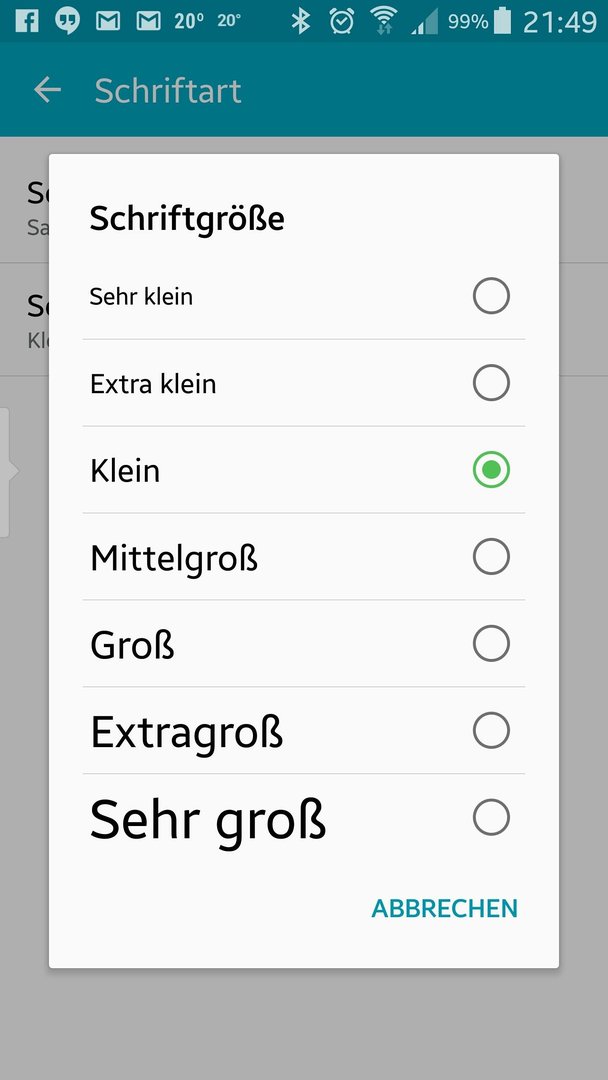608x1080 pixels.
Task: Select the Groß radio button
Action: [491, 643]
